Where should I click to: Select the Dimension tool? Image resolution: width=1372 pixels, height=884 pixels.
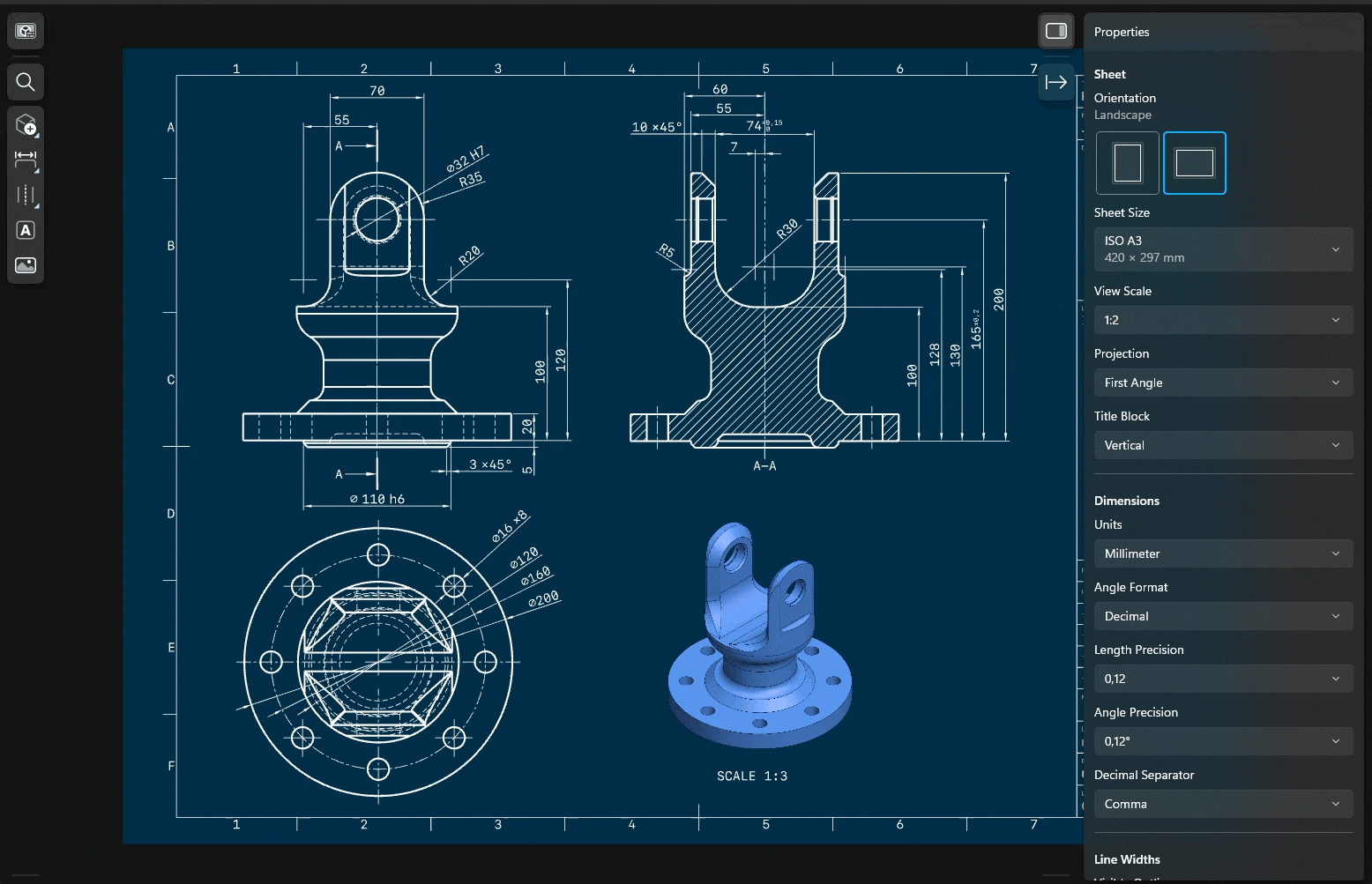(x=25, y=160)
